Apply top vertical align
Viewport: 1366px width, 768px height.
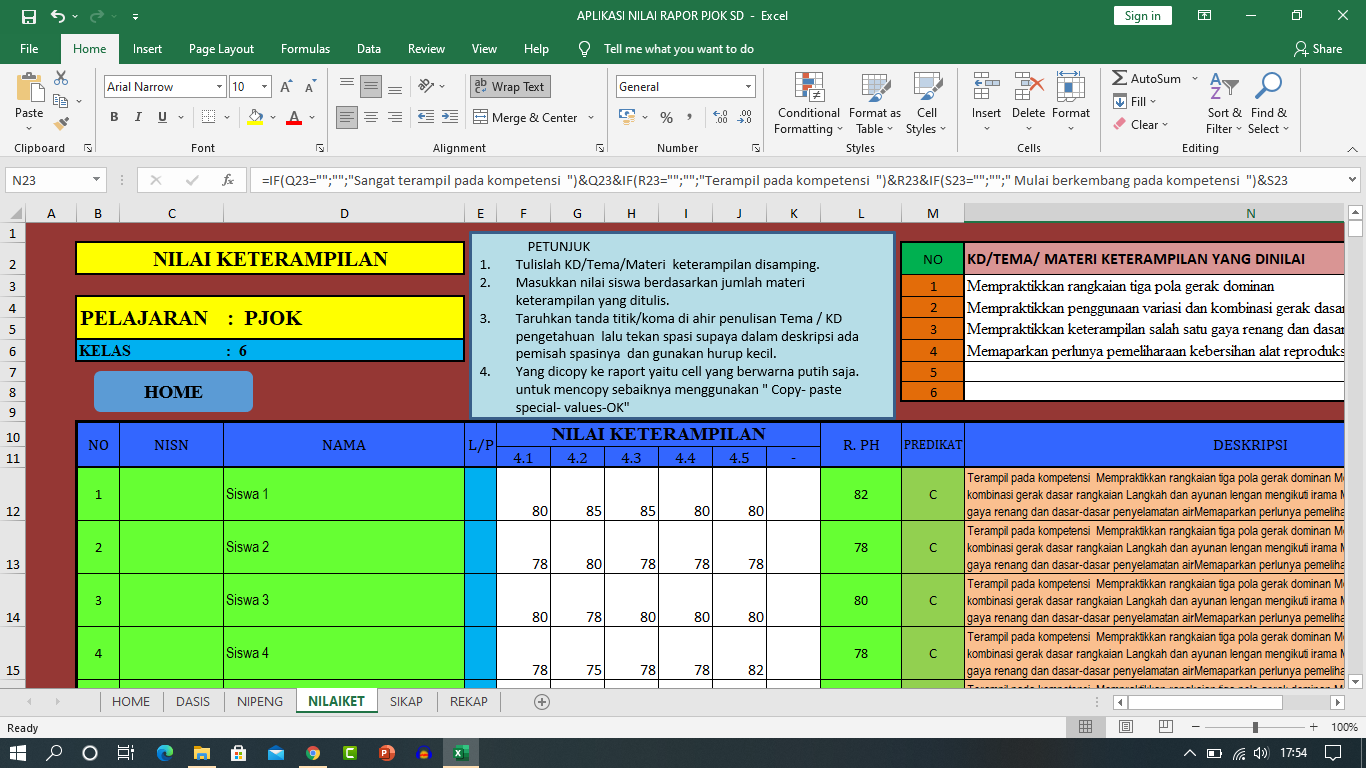[x=347, y=86]
